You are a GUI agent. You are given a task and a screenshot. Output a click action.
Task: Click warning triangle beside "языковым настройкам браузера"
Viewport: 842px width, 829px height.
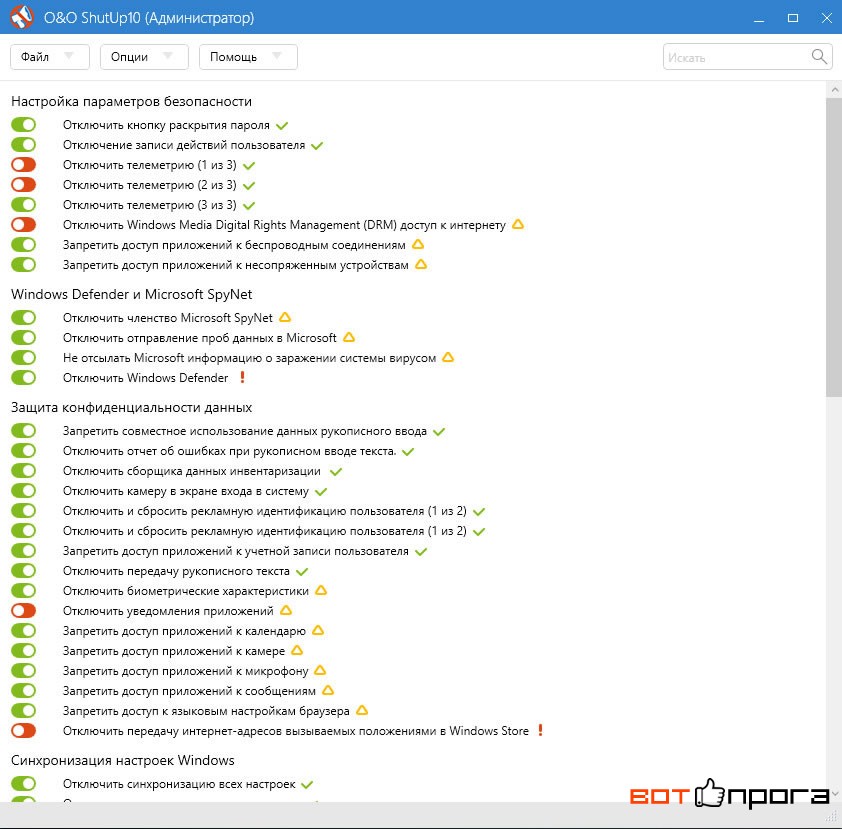[x=362, y=710]
